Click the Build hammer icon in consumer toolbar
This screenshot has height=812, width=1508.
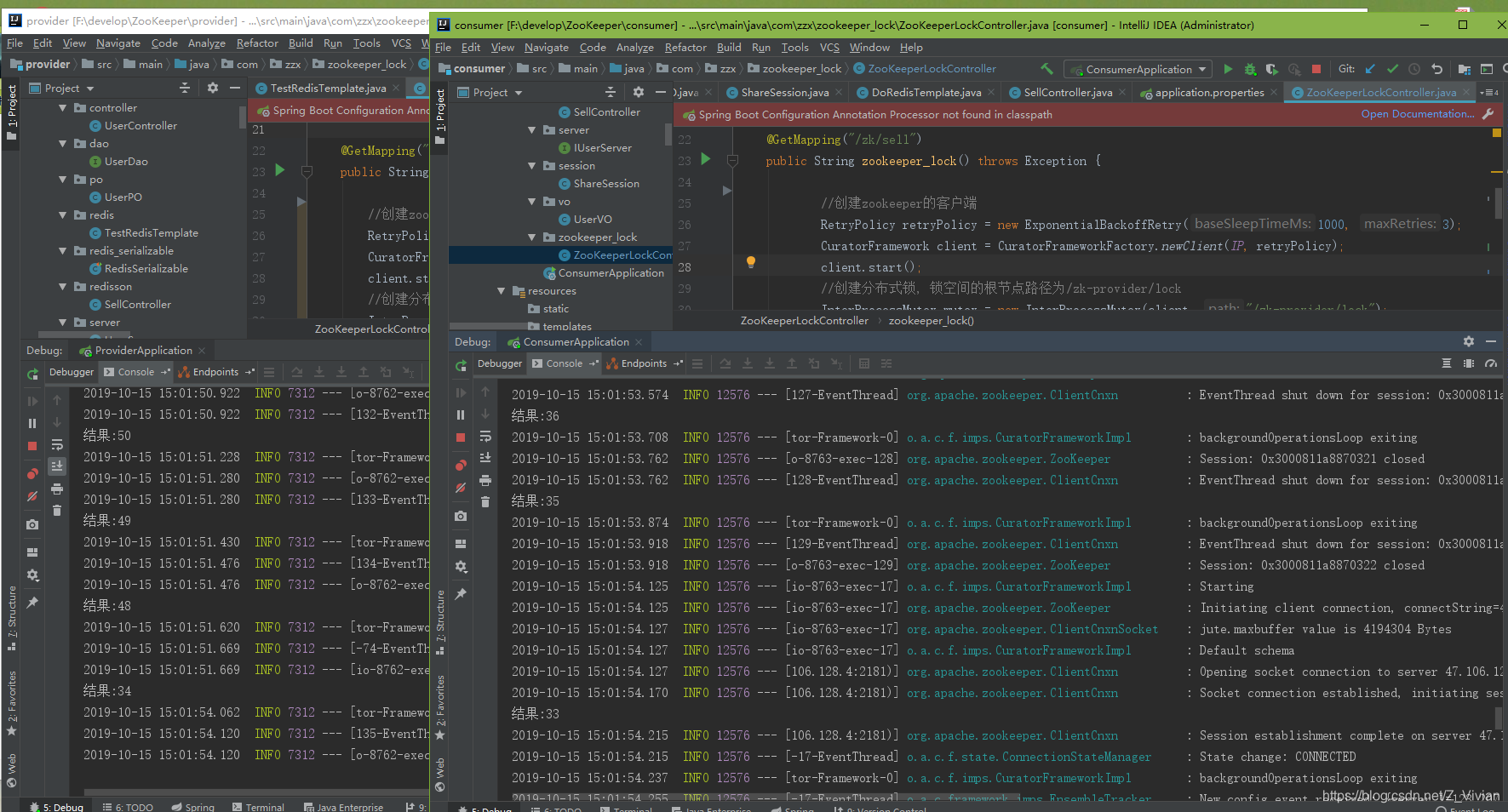(1046, 69)
